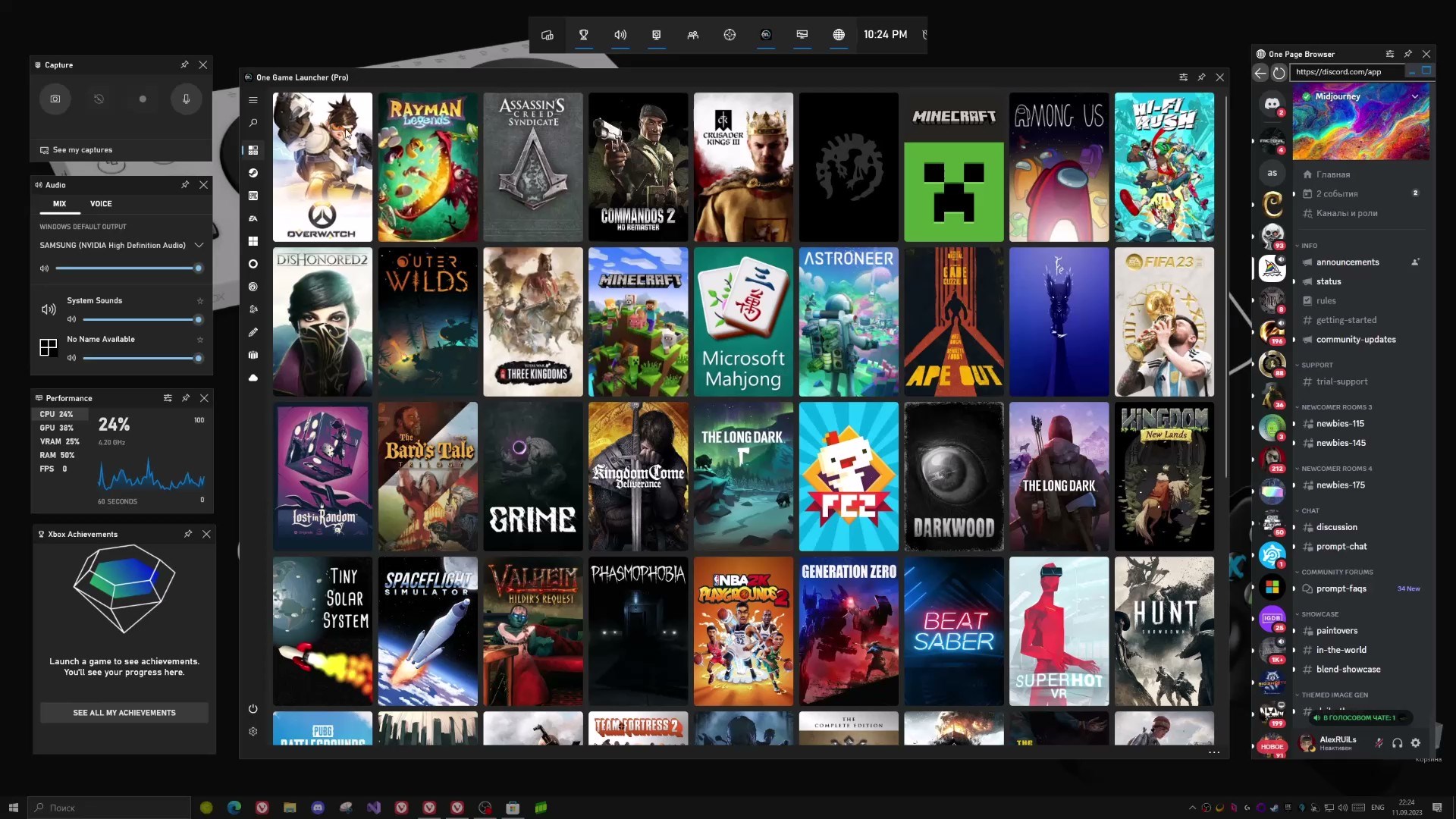1456x819 pixels.
Task: Open the Steam library in launcher sidebar
Action: (x=253, y=173)
